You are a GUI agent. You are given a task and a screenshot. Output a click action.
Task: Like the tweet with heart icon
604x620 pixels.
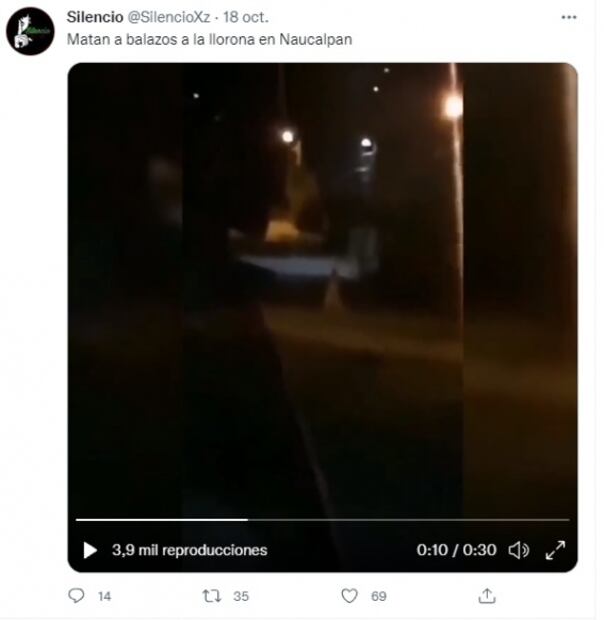coord(349,596)
